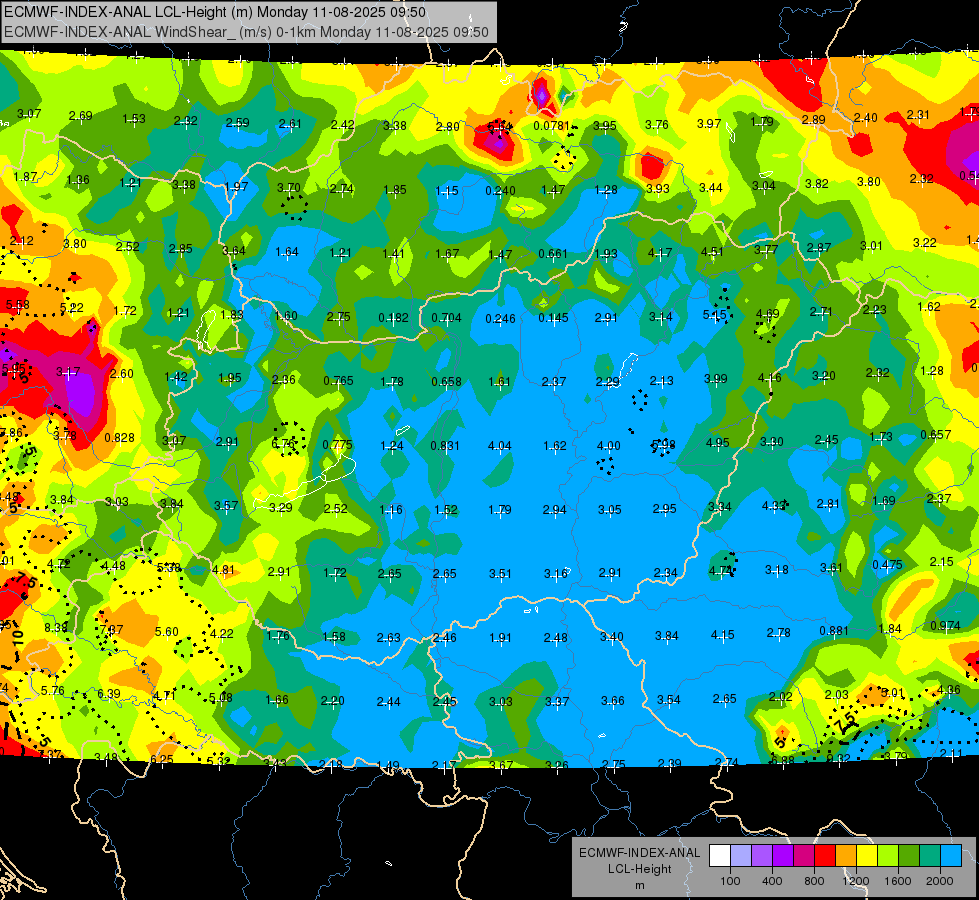This screenshot has width=979, height=900.
Task: Click the wind shear value '0.240'
Action: [x=499, y=190]
